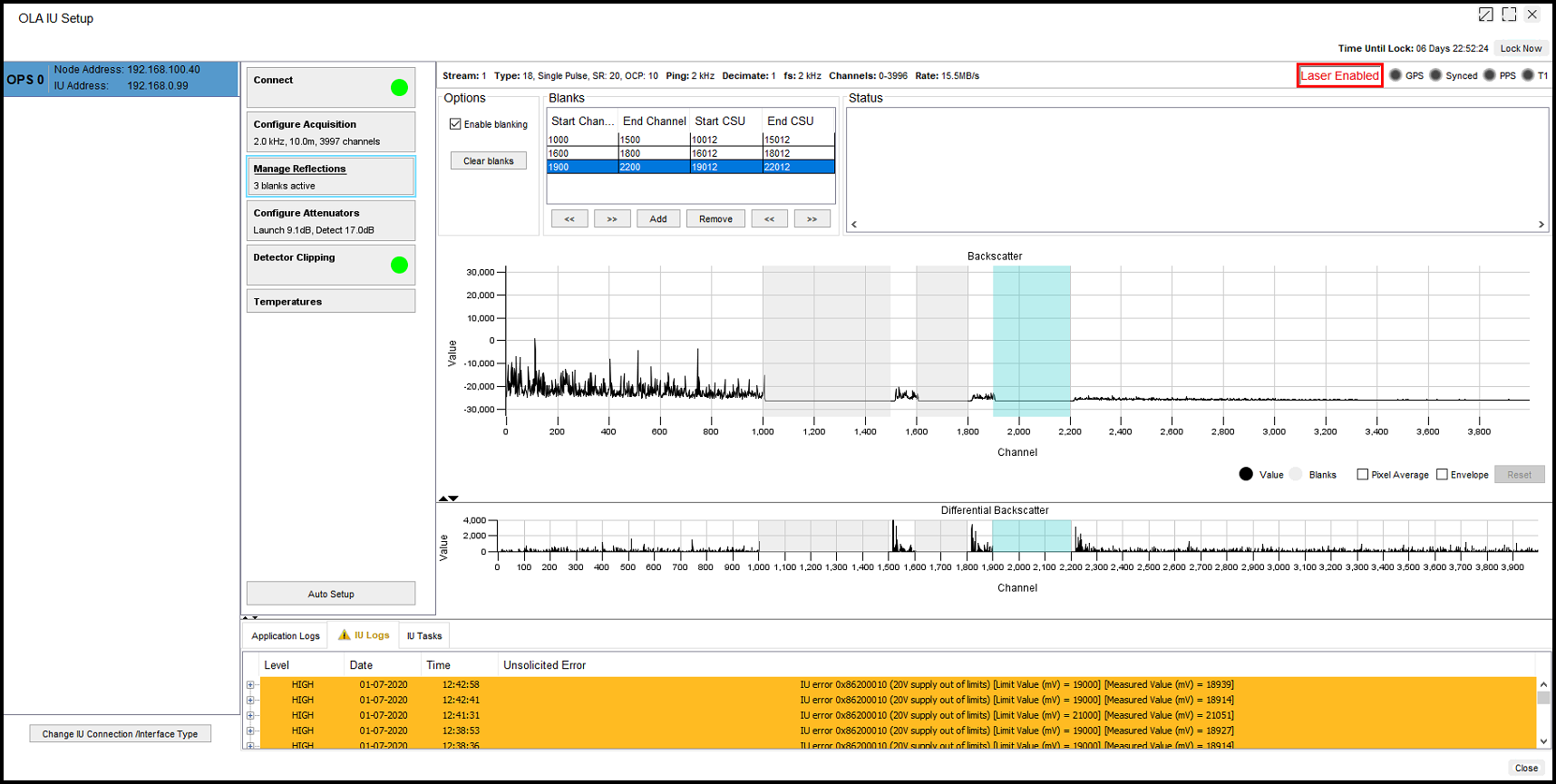Click the green Detector Clipping indicator

click(x=399, y=266)
